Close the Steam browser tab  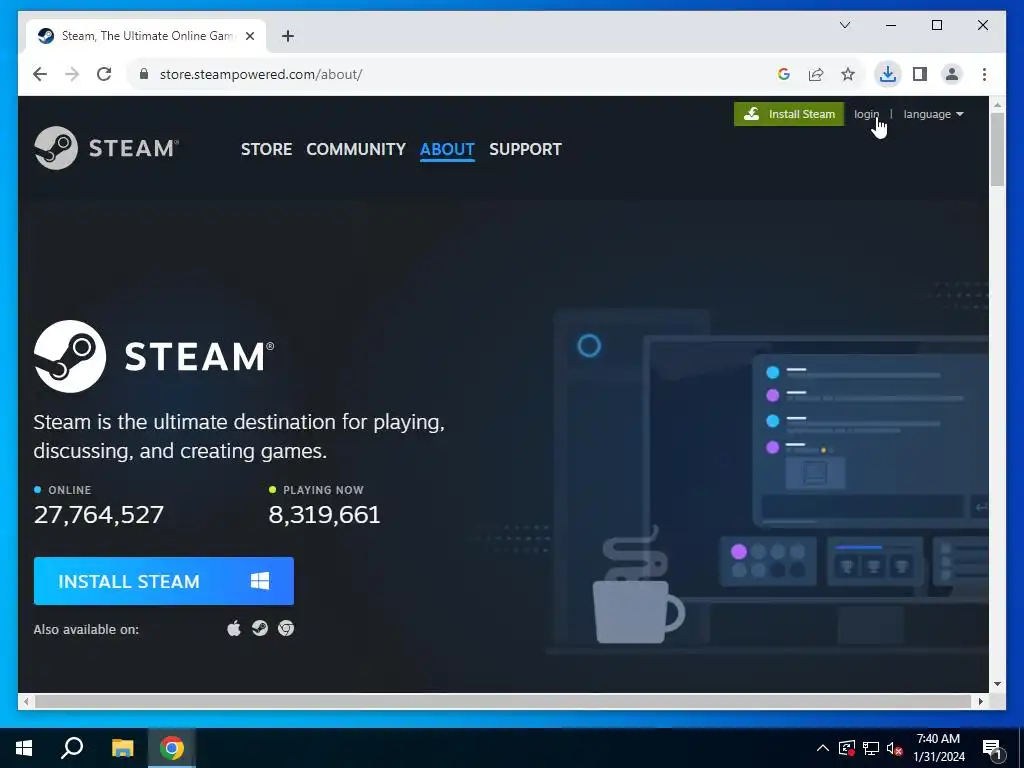pyautogui.click(x=250, y=36)
